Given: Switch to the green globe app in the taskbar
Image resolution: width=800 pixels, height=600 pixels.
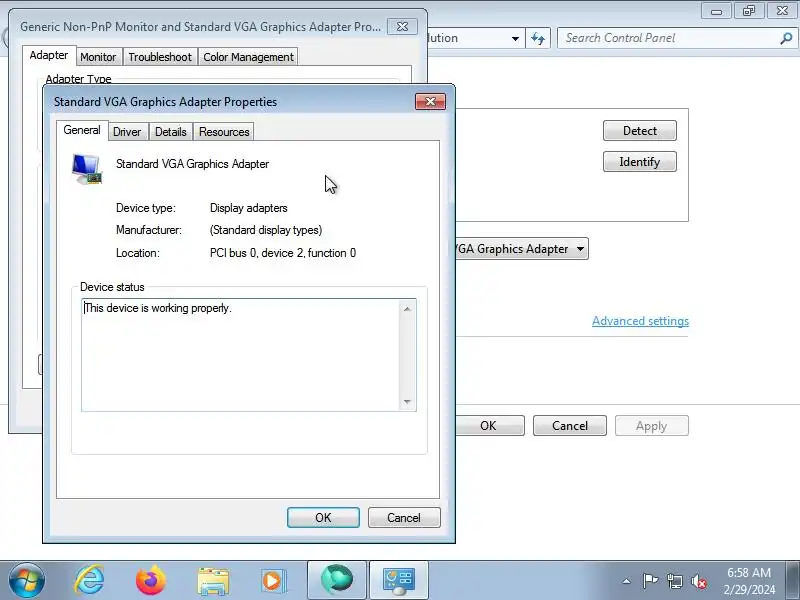Looking at the screenshot, I should pos(337,581).
